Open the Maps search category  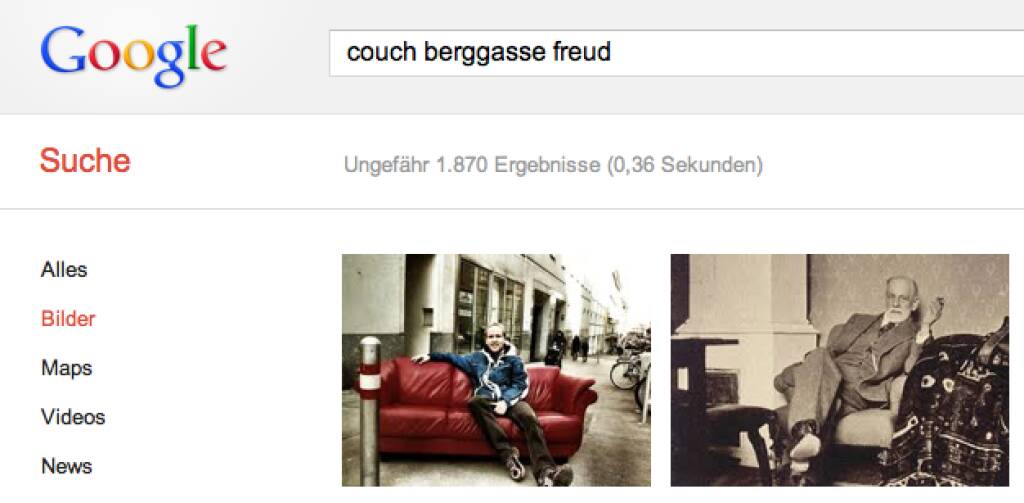pyautogui.click(x=67, y=368)
